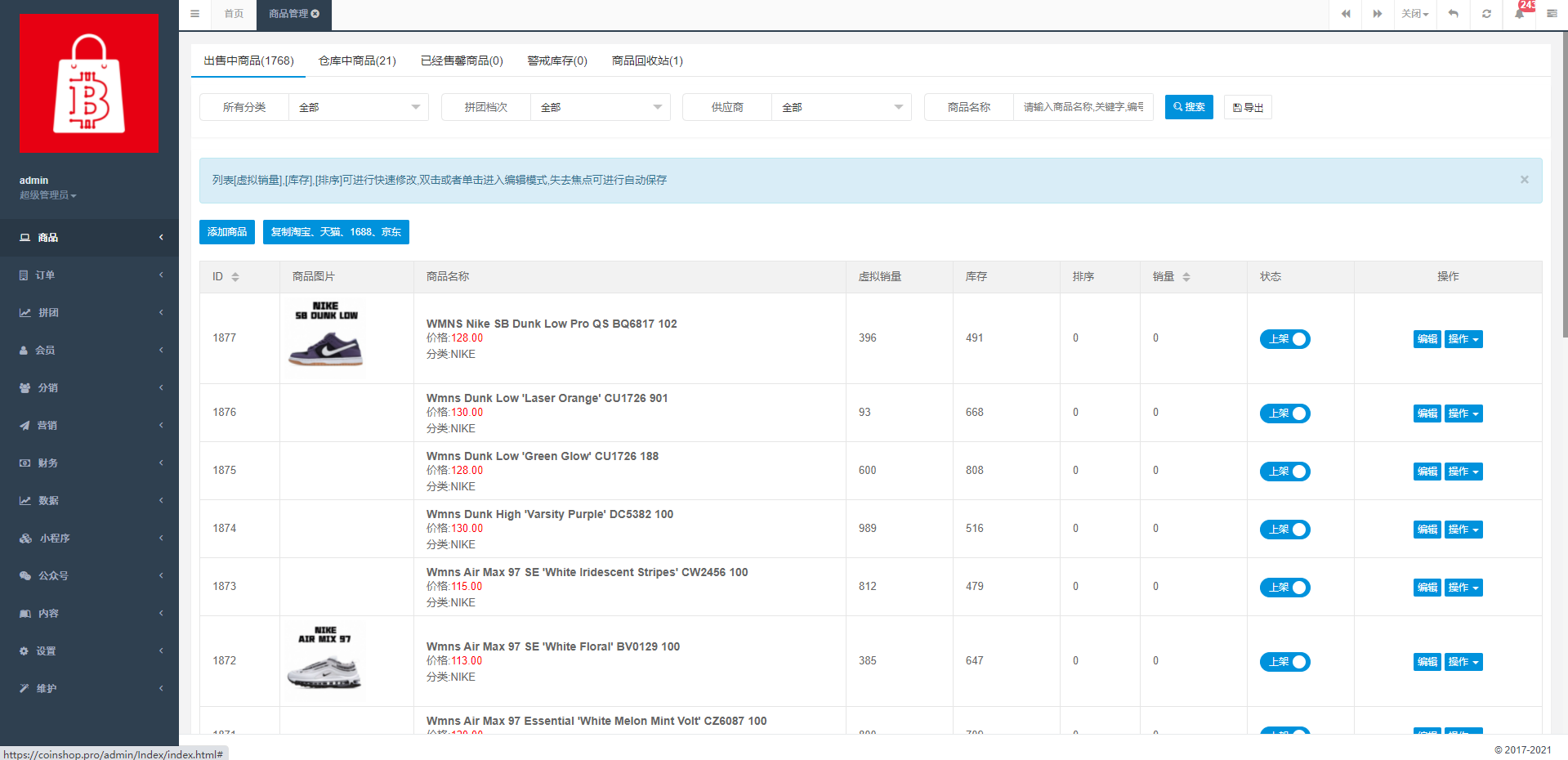Switch to 警戒库存(0) tab
This screenshot has height=760, width=1568.
pyautogui.click(x=557, y=61)
